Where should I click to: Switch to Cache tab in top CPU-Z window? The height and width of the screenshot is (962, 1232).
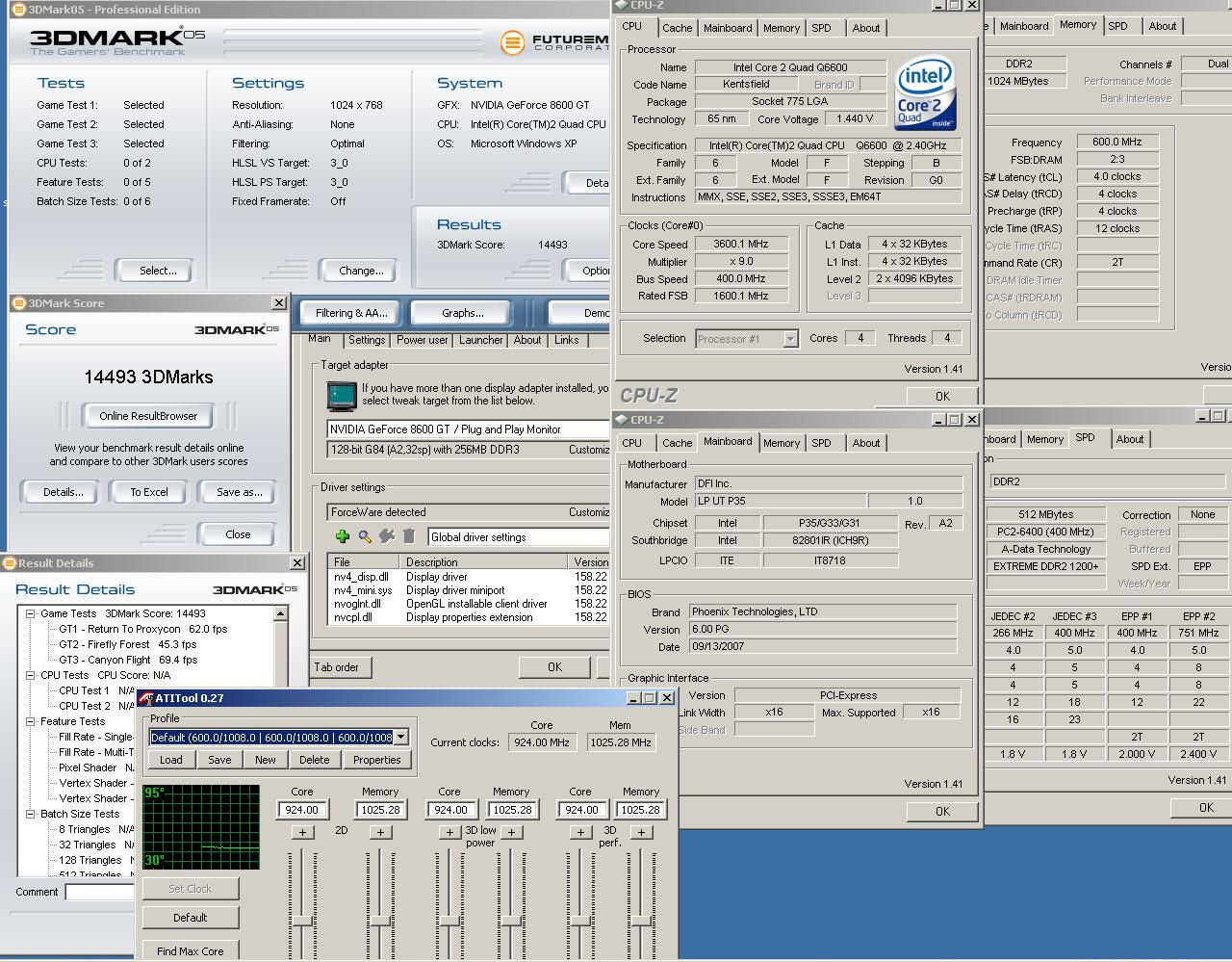pyautogui.click(x=677, y=28)
